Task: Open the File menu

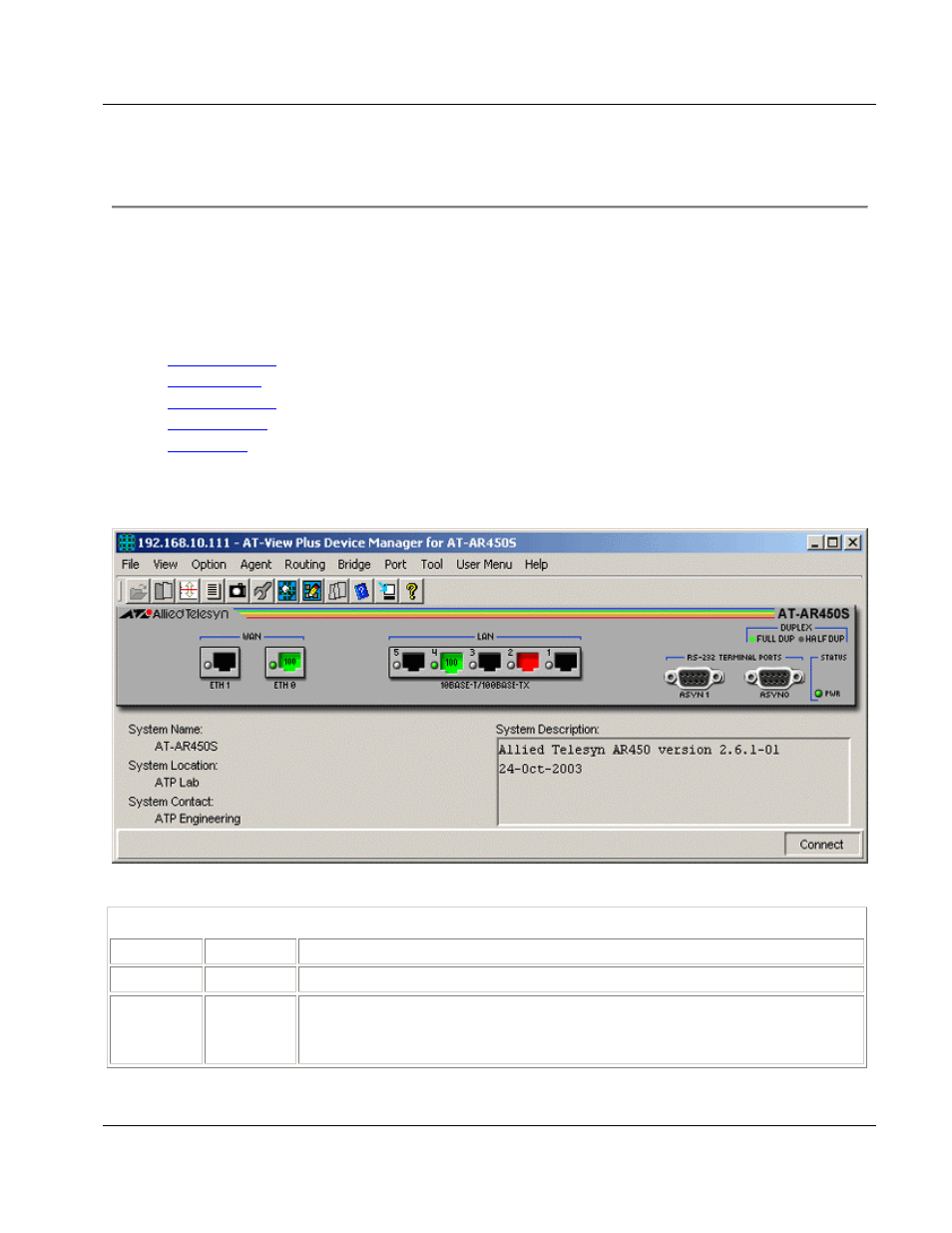Action: click(131, 564)
